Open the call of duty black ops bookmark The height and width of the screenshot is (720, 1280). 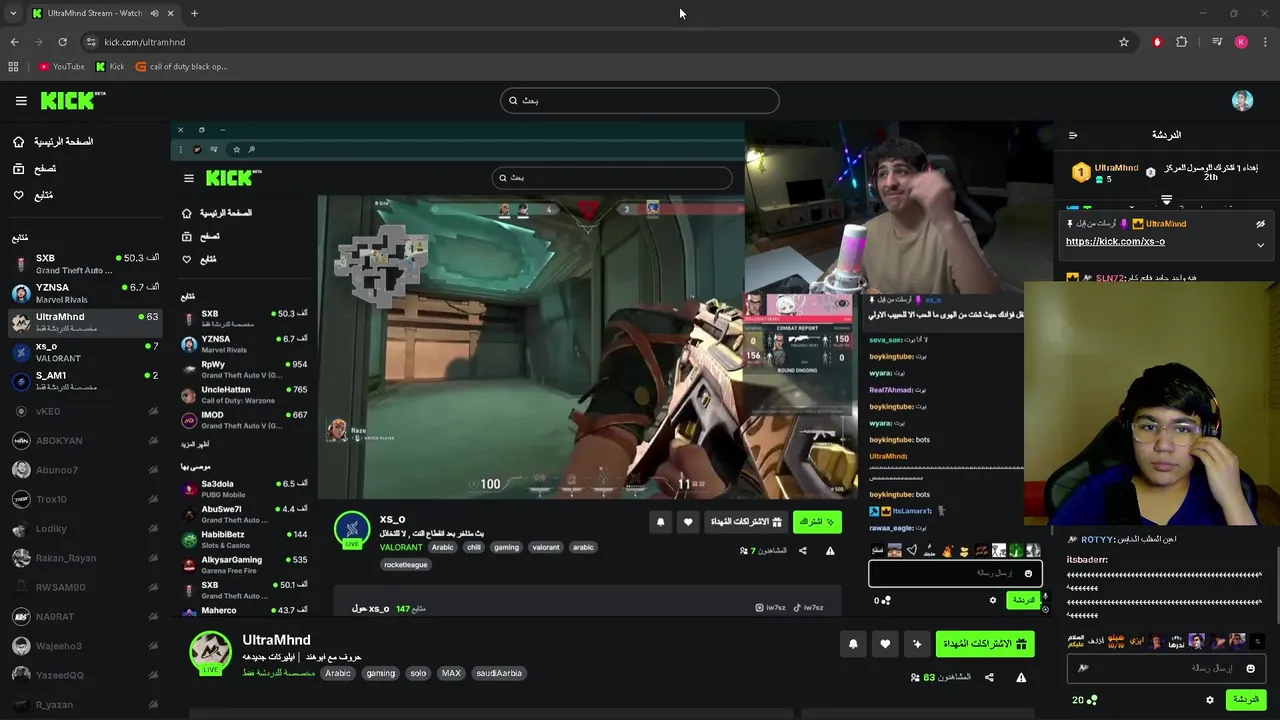coord(182,67)
